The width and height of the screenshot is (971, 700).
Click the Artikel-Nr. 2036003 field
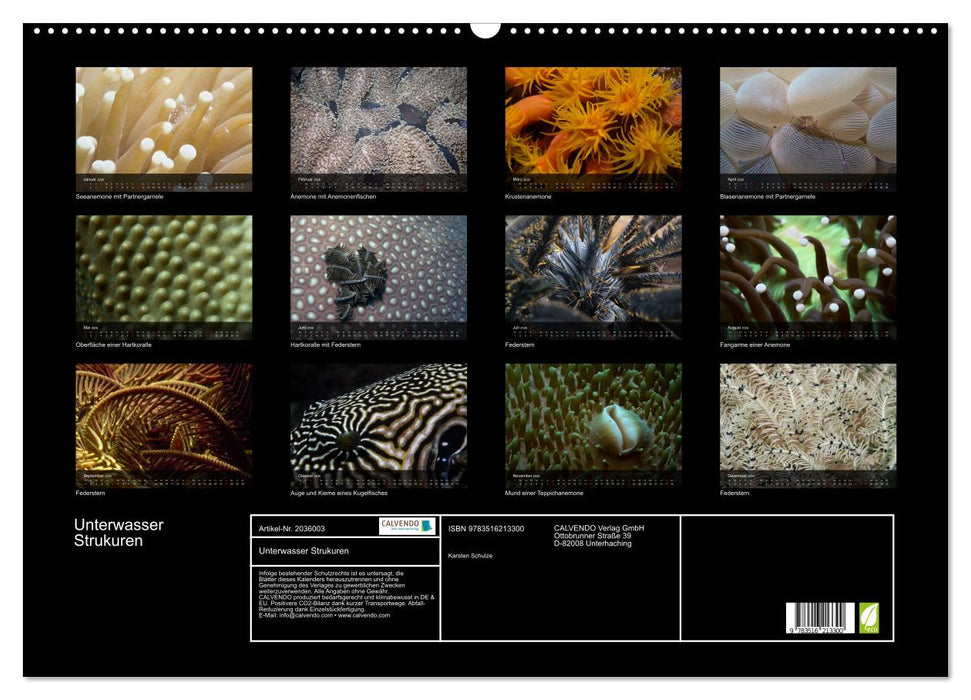[x=292, y=528]
